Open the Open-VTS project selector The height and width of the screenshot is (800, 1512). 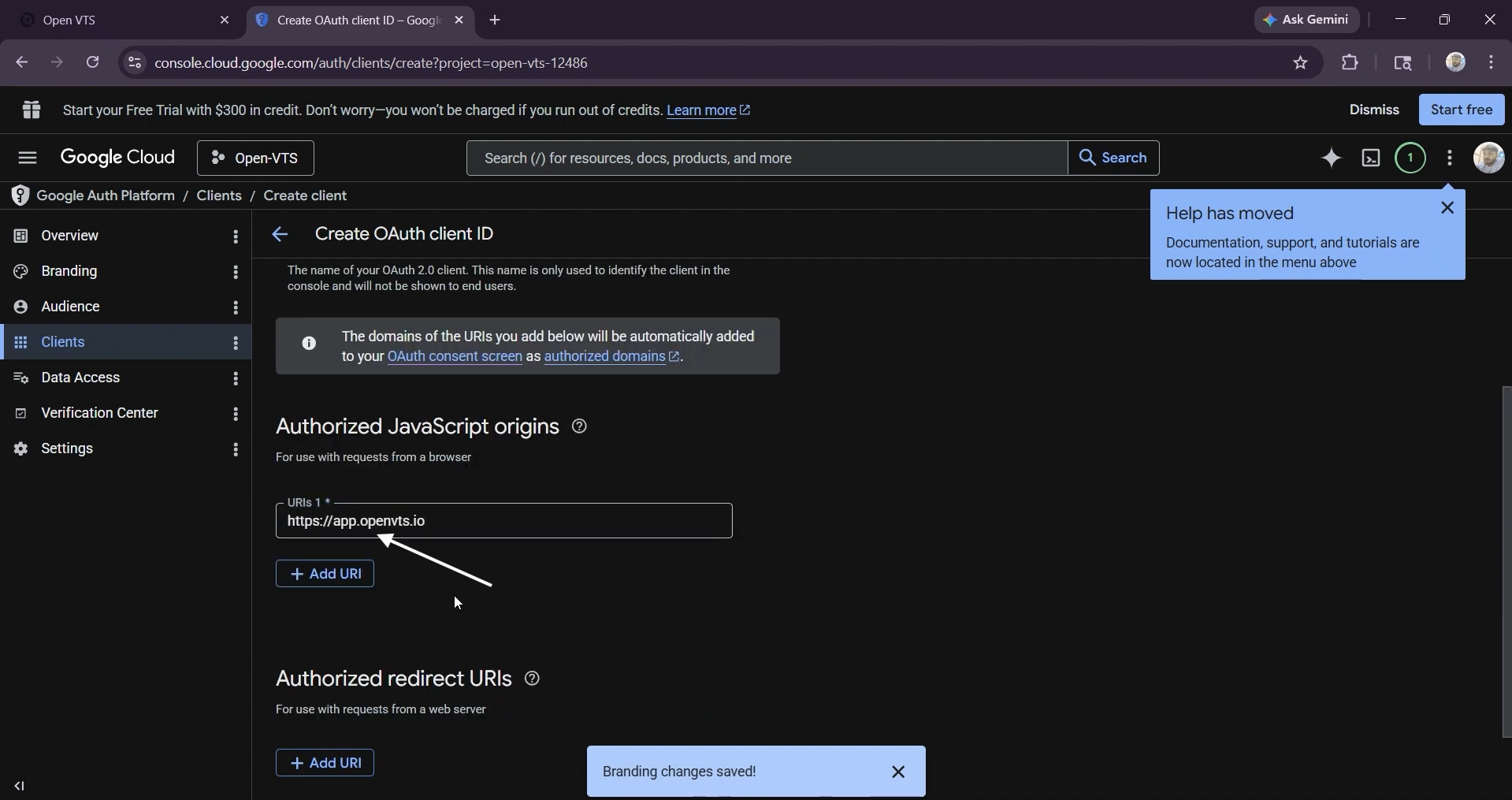[255, 158]
